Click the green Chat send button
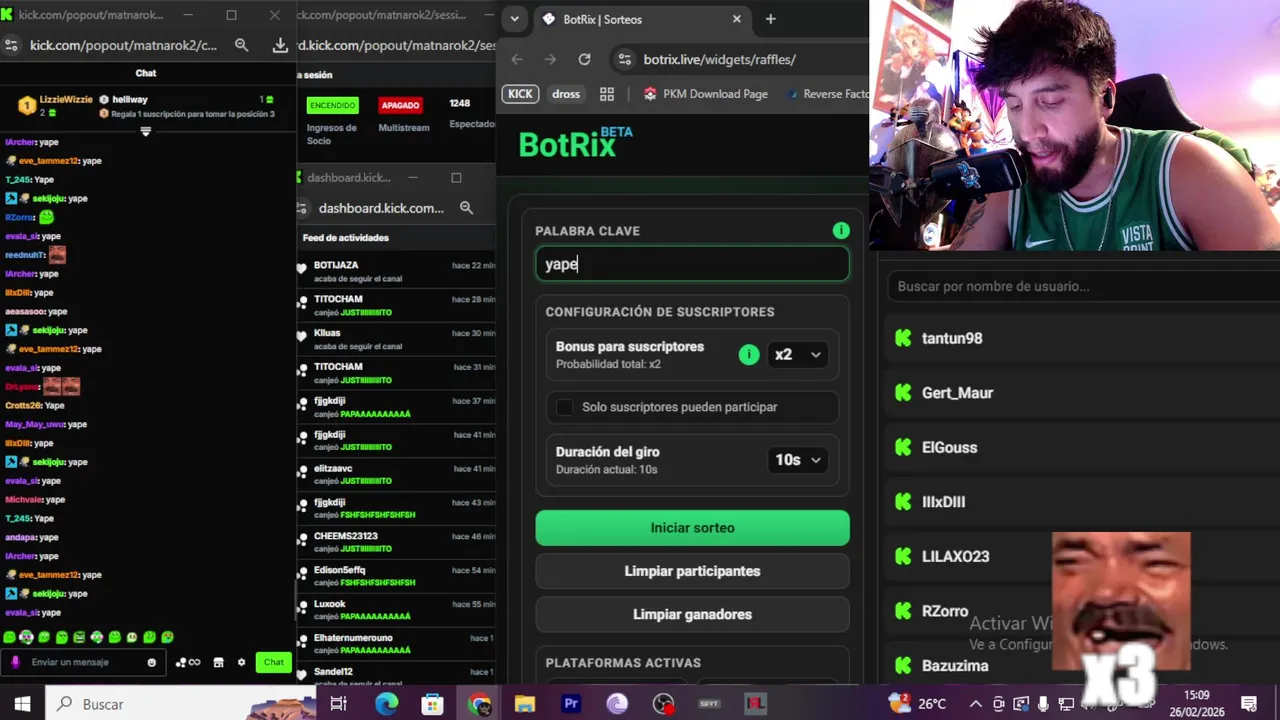 273,662
